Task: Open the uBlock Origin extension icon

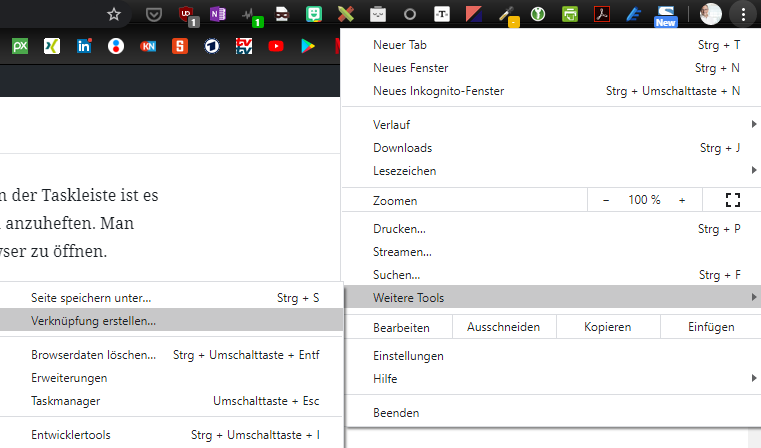Action: click(x=187, y=15)
